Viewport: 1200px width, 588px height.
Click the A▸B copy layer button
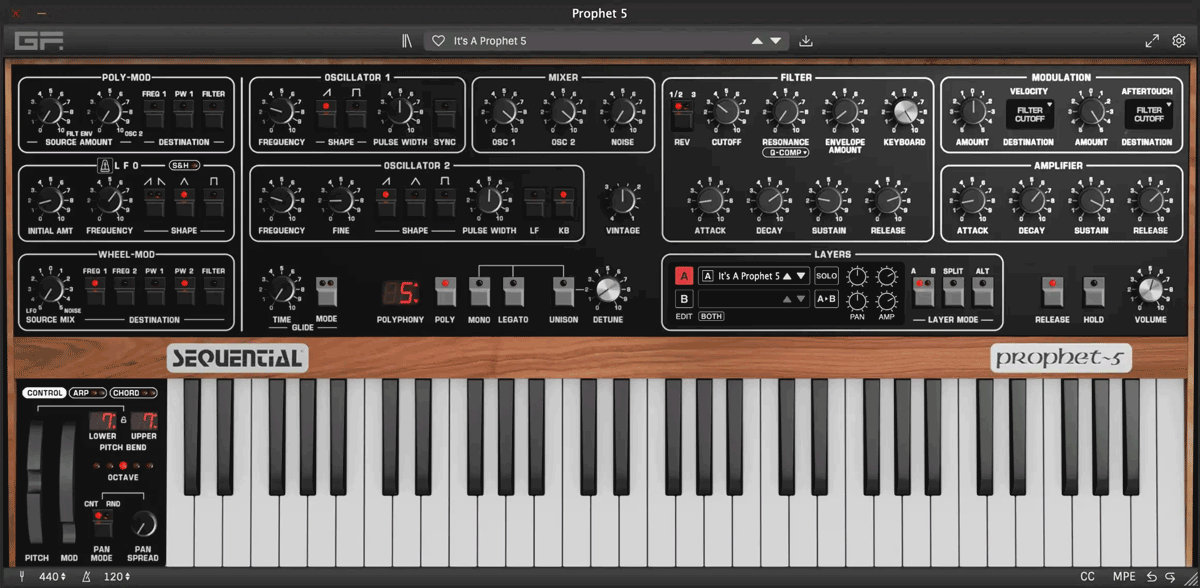826,299
